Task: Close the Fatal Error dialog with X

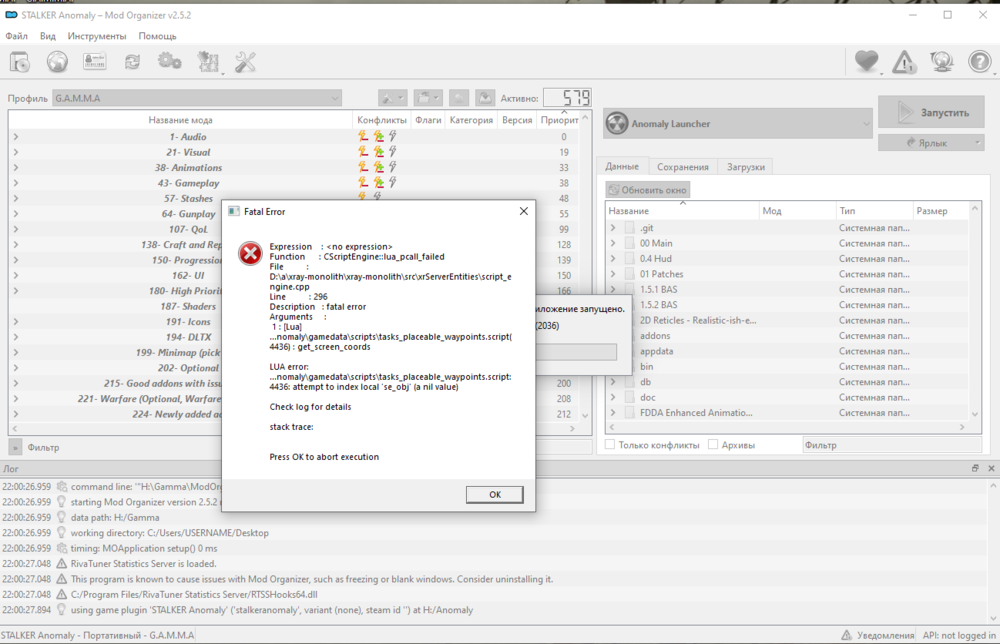Action: [x=524, y=211]
